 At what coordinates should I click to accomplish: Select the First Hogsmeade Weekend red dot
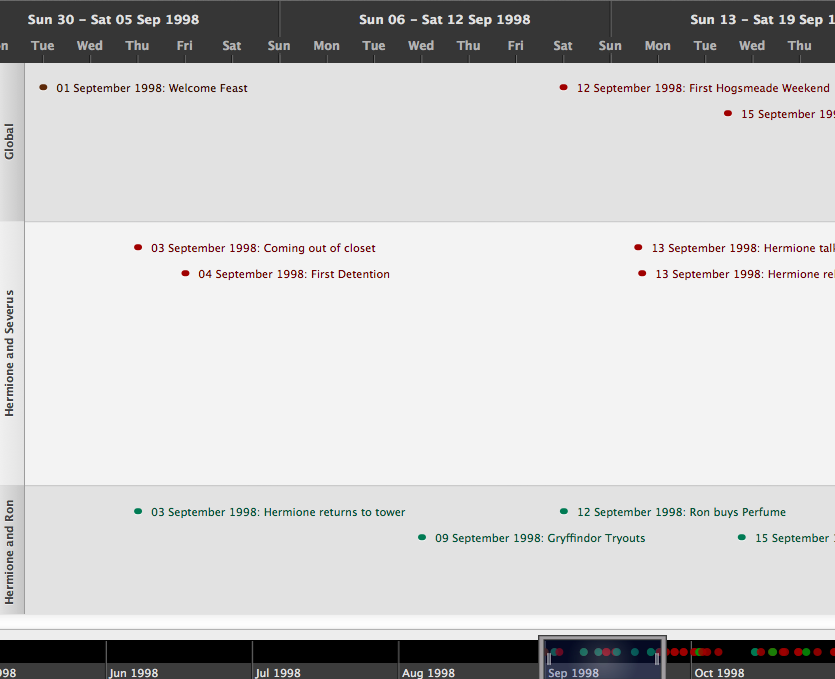coord(564,88)
